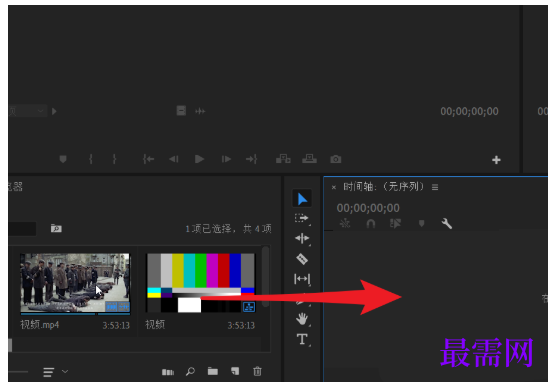Click the New Item icon
The image size is (552, 384).
pyautogui.click(x=235, y=371)
